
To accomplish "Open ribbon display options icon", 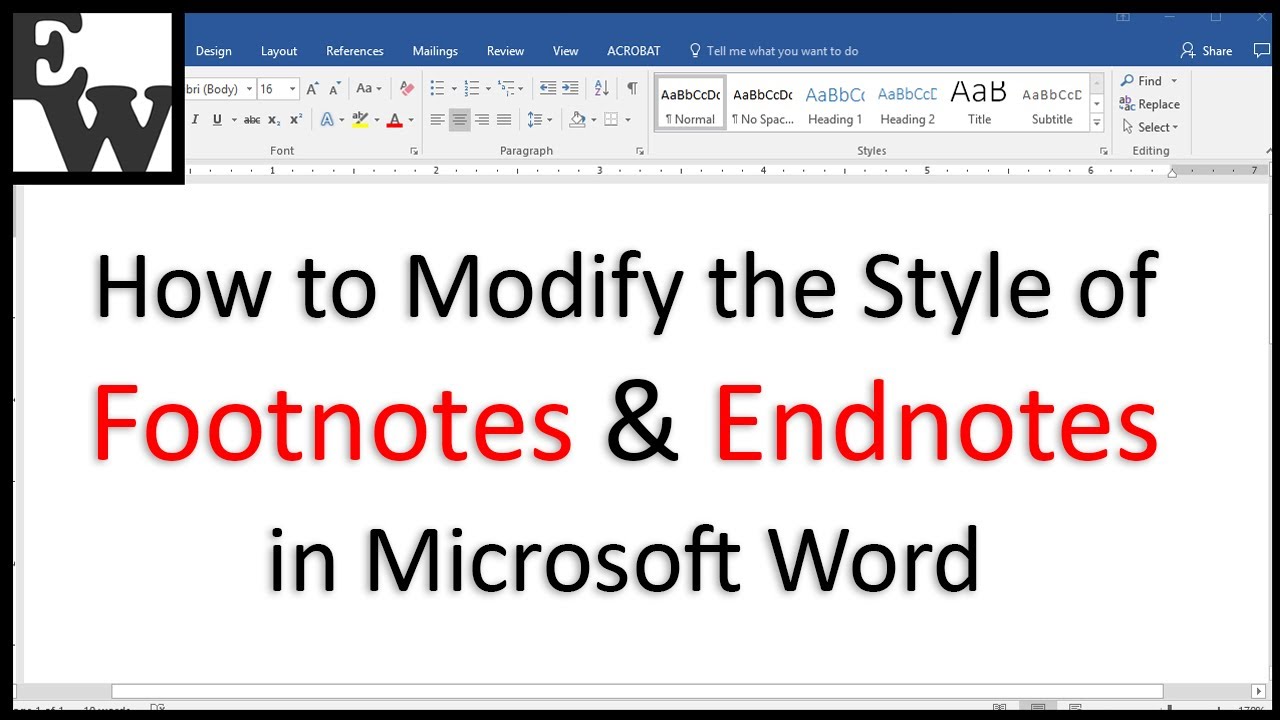I will pos(1123,17).
